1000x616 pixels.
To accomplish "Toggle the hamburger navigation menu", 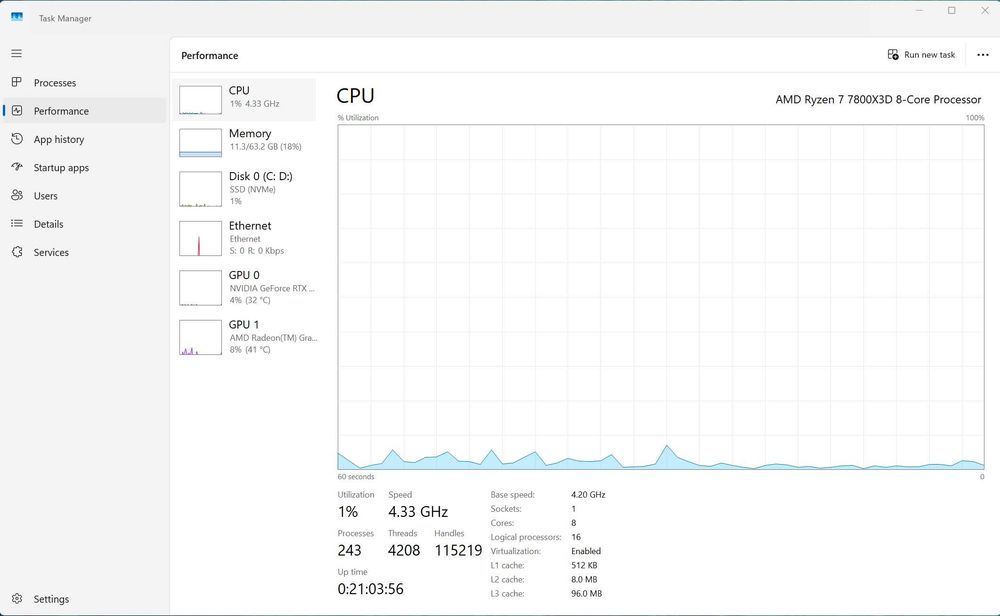I will pos(17,54).
